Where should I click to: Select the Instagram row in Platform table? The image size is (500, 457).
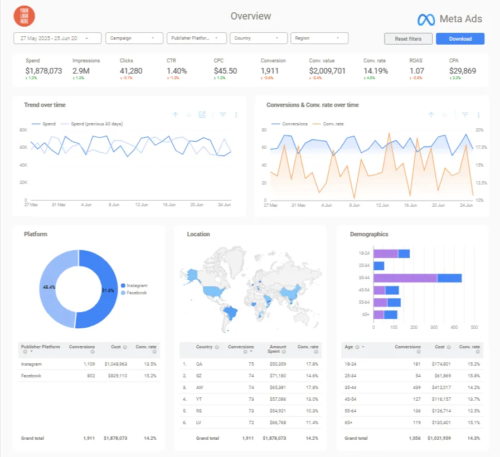click(x=89, y=364)
